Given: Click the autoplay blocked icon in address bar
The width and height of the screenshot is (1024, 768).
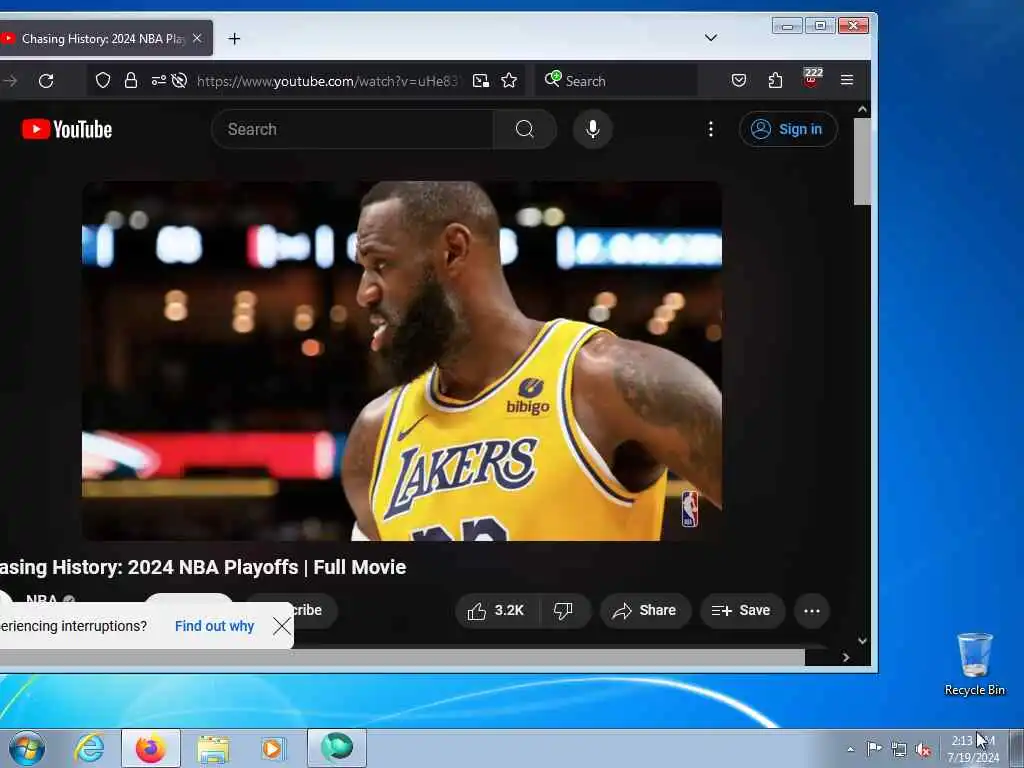Looking at the screenshot, I should (x=179, y=80).
